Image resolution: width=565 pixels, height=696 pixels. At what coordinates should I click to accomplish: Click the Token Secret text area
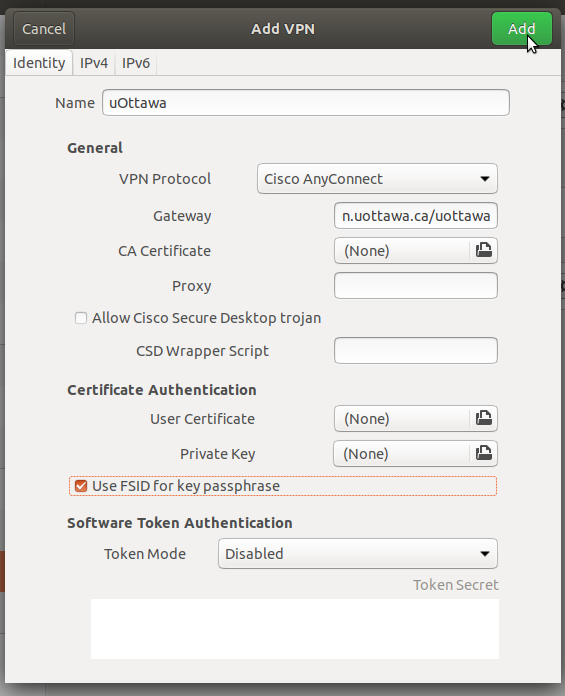tap(295, 629)
